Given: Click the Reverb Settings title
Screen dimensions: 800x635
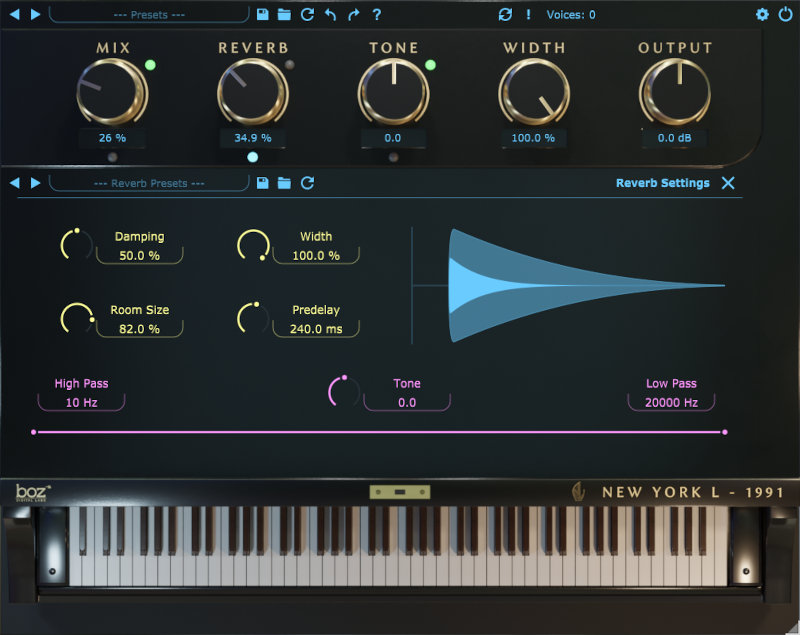Looking at the screenshot, I should (662, 183).
